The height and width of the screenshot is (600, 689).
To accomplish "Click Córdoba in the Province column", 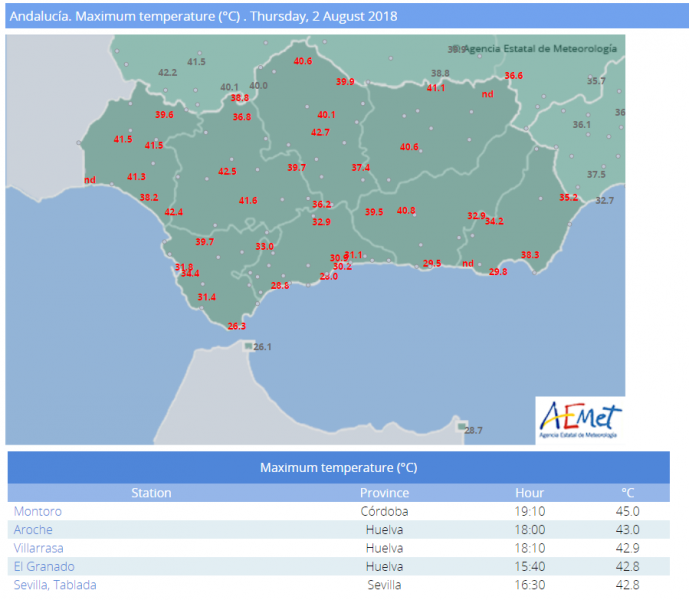I will click(x=384, y=511).
